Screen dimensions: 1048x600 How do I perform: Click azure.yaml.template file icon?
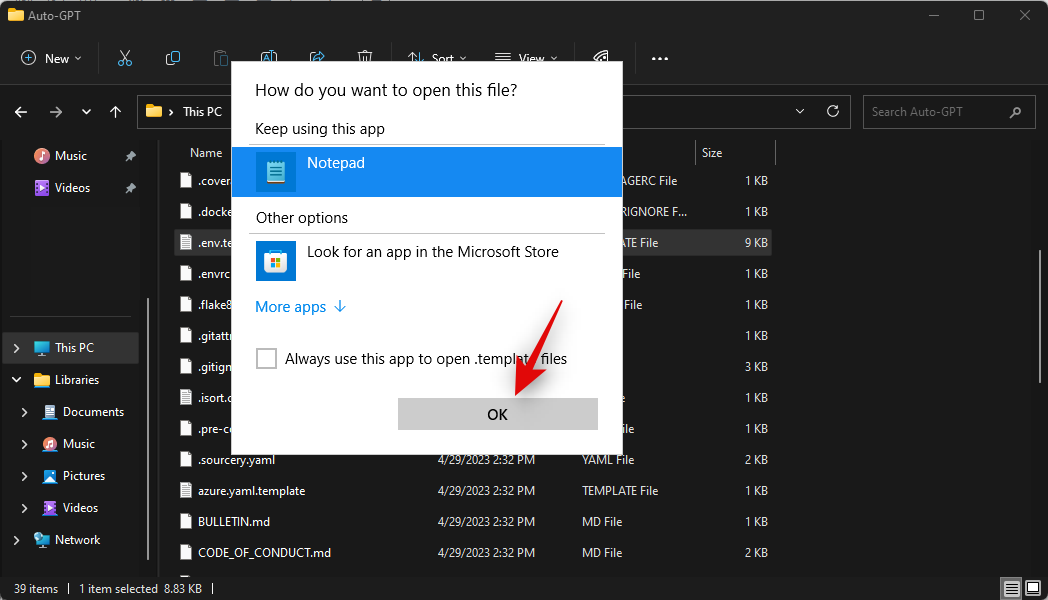(x=186, y=490)
